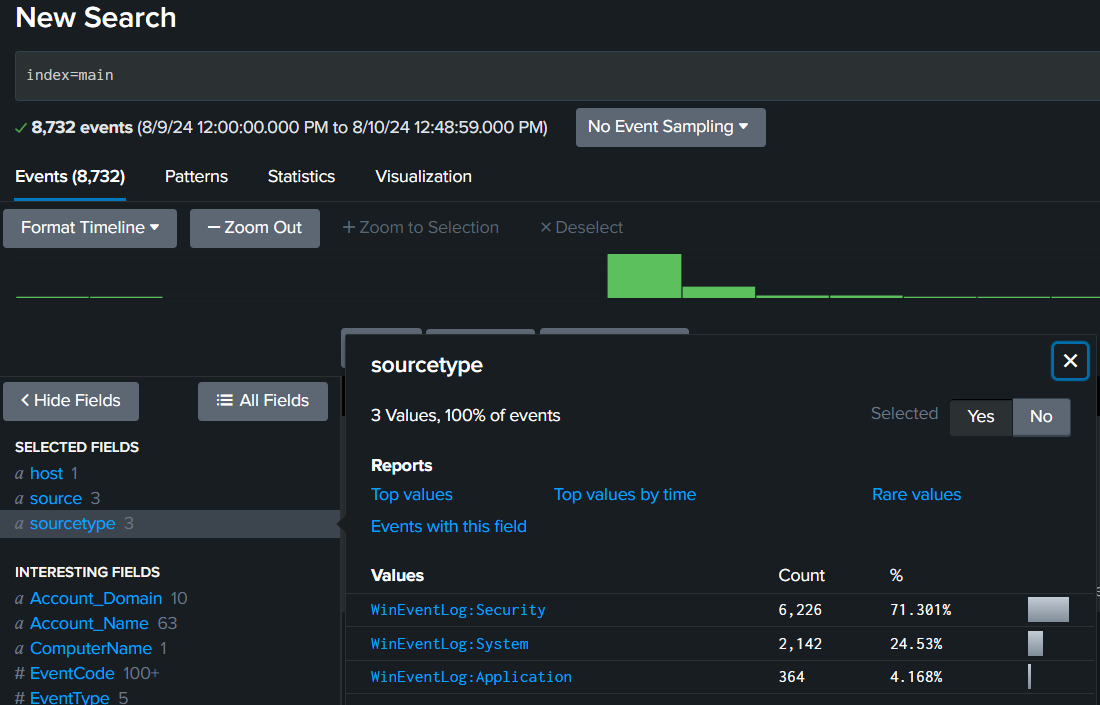1100x705 pixels.
Task: Click into the search query input field
Action: [x=550, y=76]
